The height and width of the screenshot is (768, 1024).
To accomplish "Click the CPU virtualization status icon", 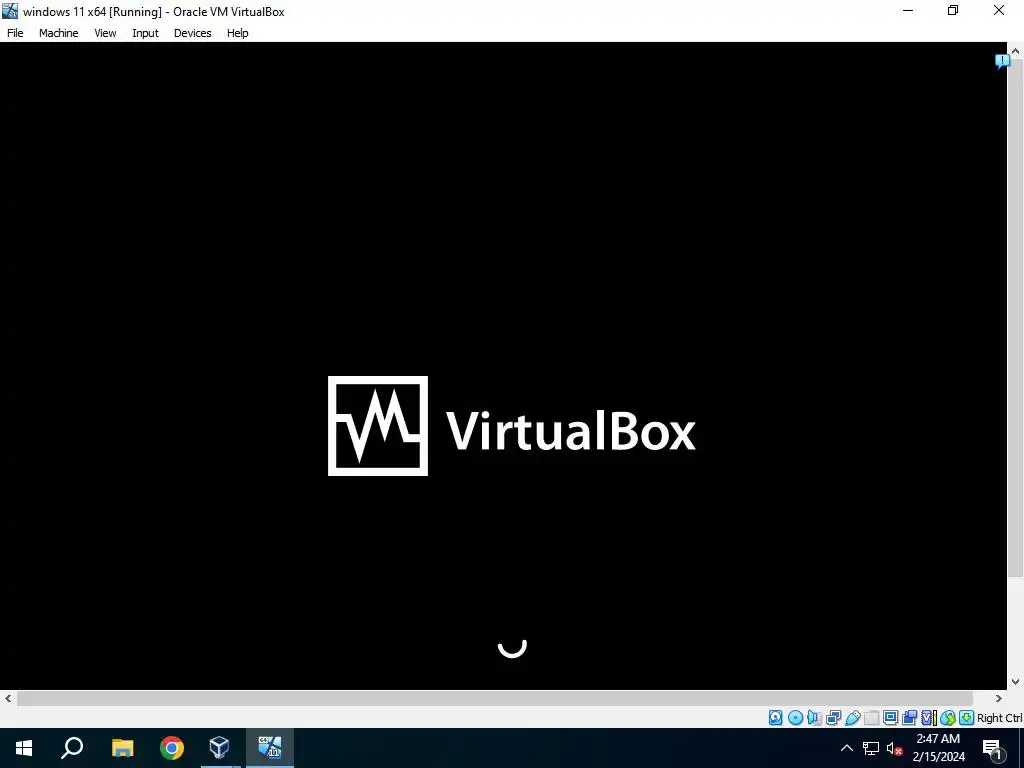I will pyautogui.click(x=928, y=718).
